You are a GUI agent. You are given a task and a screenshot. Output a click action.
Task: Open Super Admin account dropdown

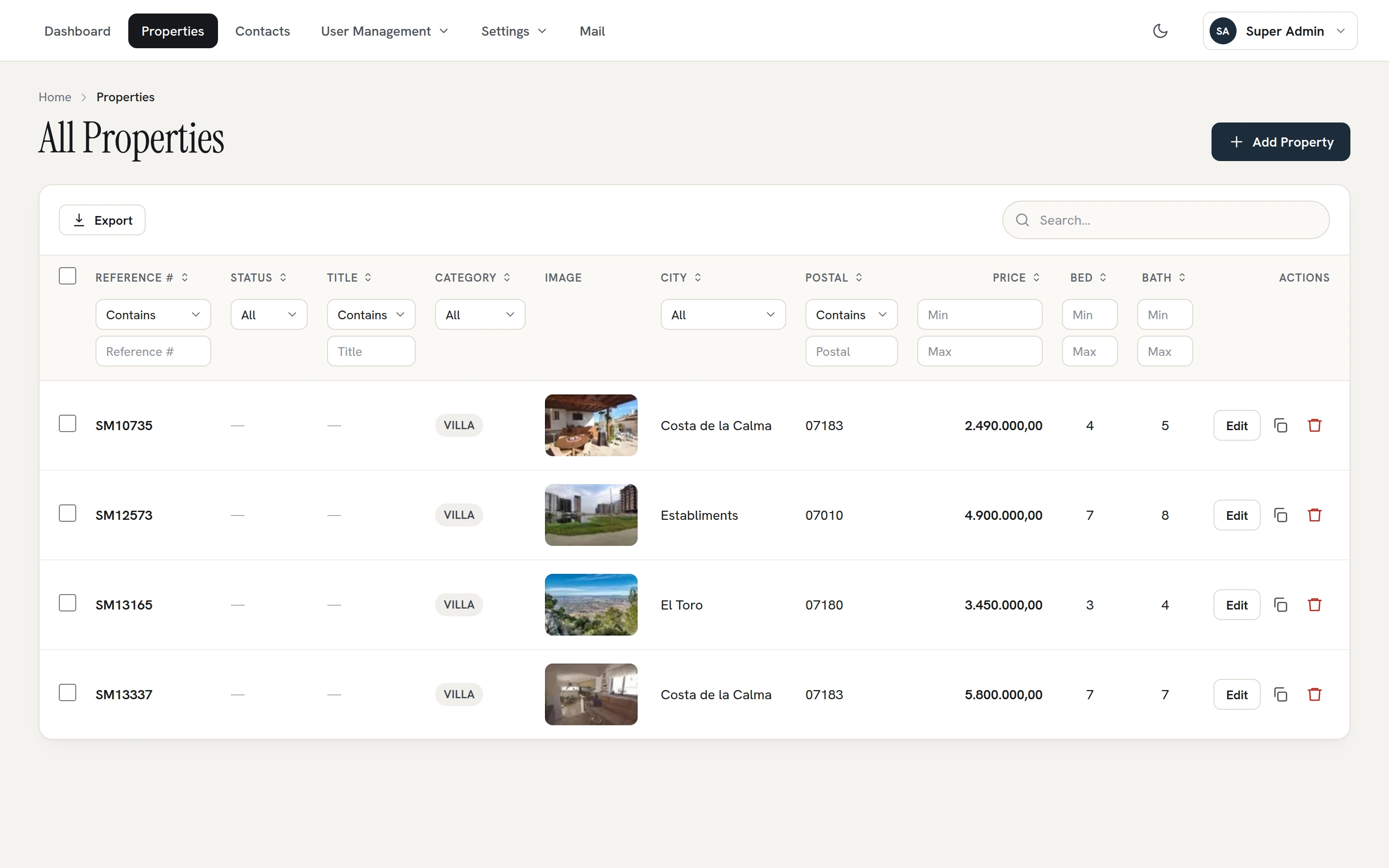1280,31
